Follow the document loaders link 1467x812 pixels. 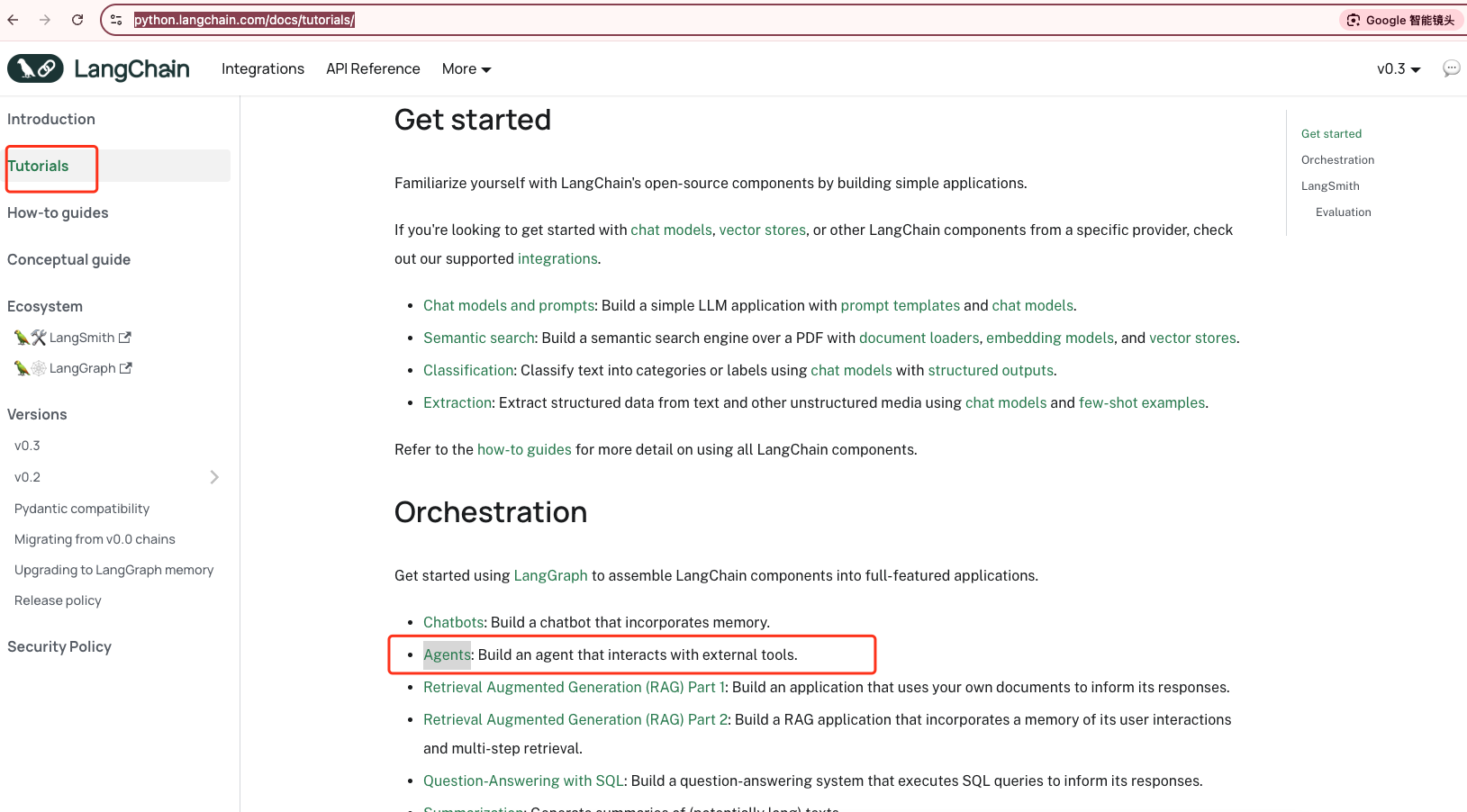point(919,338)
